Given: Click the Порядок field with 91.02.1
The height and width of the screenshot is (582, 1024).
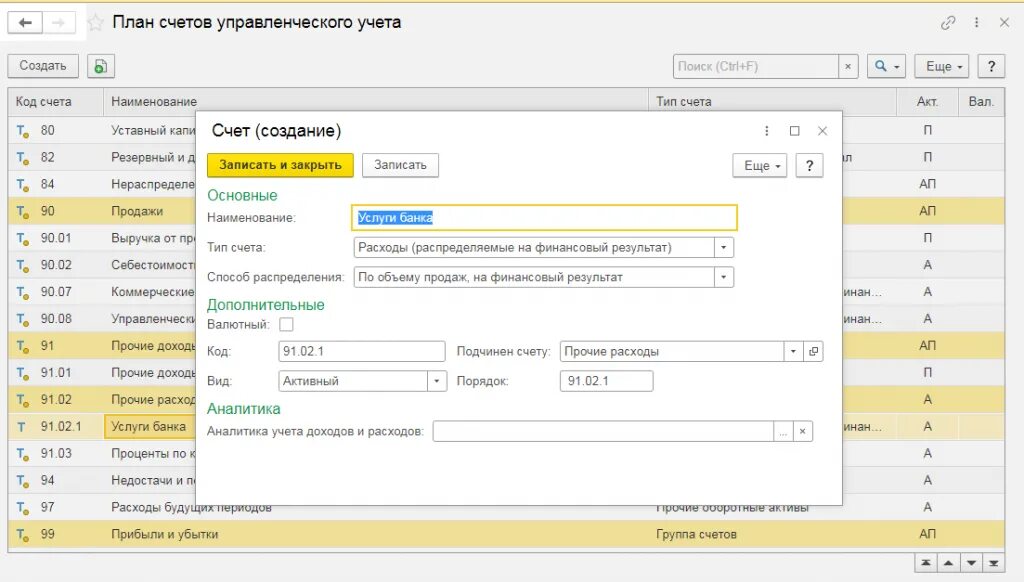Looking at the screenshot, I should click(x=606, y=381).
